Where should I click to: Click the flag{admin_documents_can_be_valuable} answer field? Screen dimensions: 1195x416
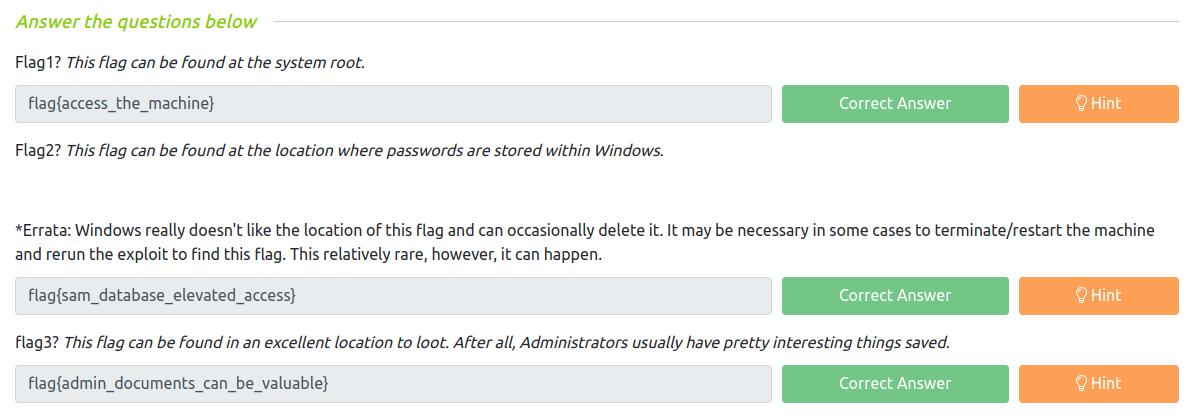point(393,384)
